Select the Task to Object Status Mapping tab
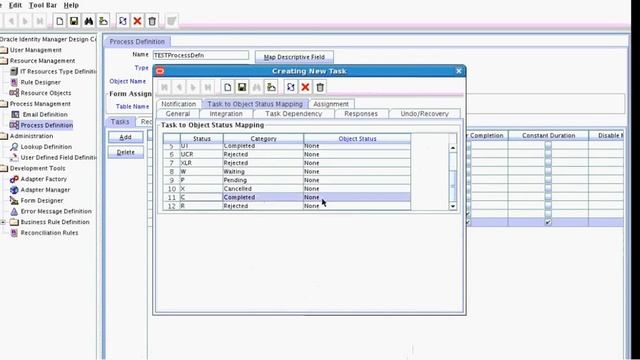 coord(255,104)
